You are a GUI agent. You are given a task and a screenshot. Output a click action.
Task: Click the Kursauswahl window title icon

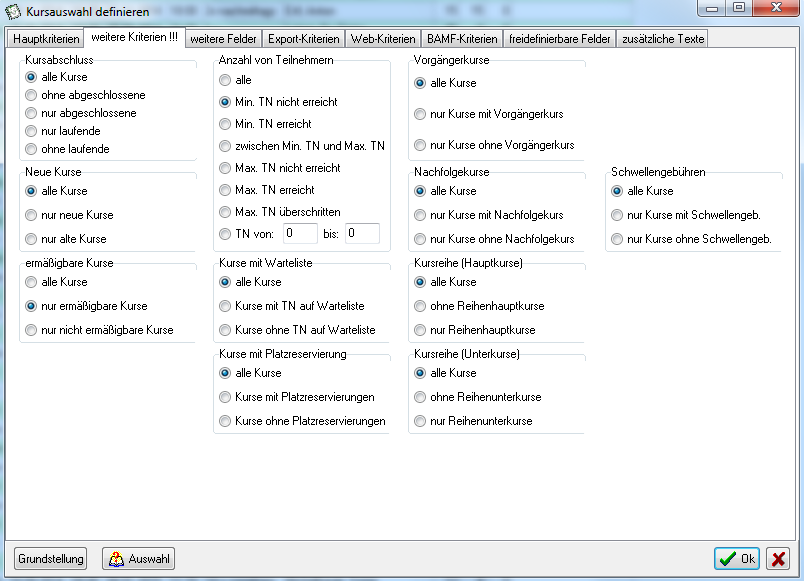(13, 11)
